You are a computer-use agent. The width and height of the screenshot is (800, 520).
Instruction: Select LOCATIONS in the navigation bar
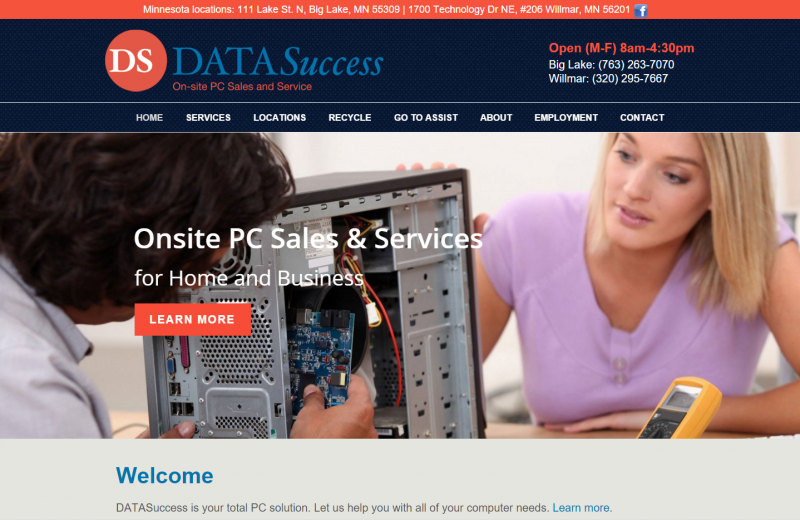(280, 117)
